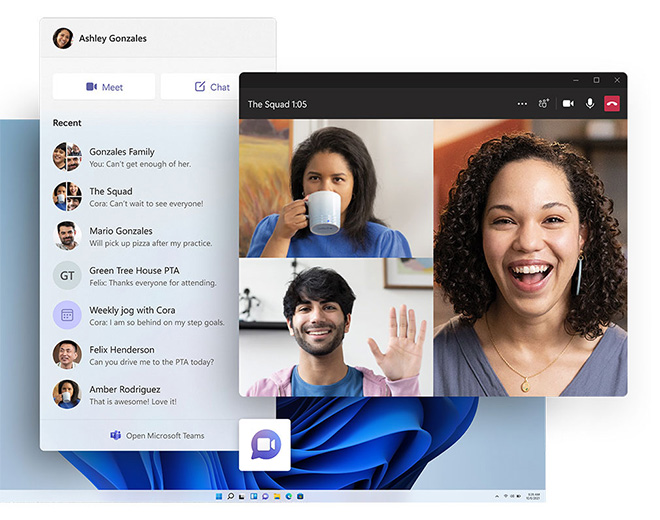660x520 pixels.
Task: Open Microsoft Store on taskbar
Action: coord(300,496)
